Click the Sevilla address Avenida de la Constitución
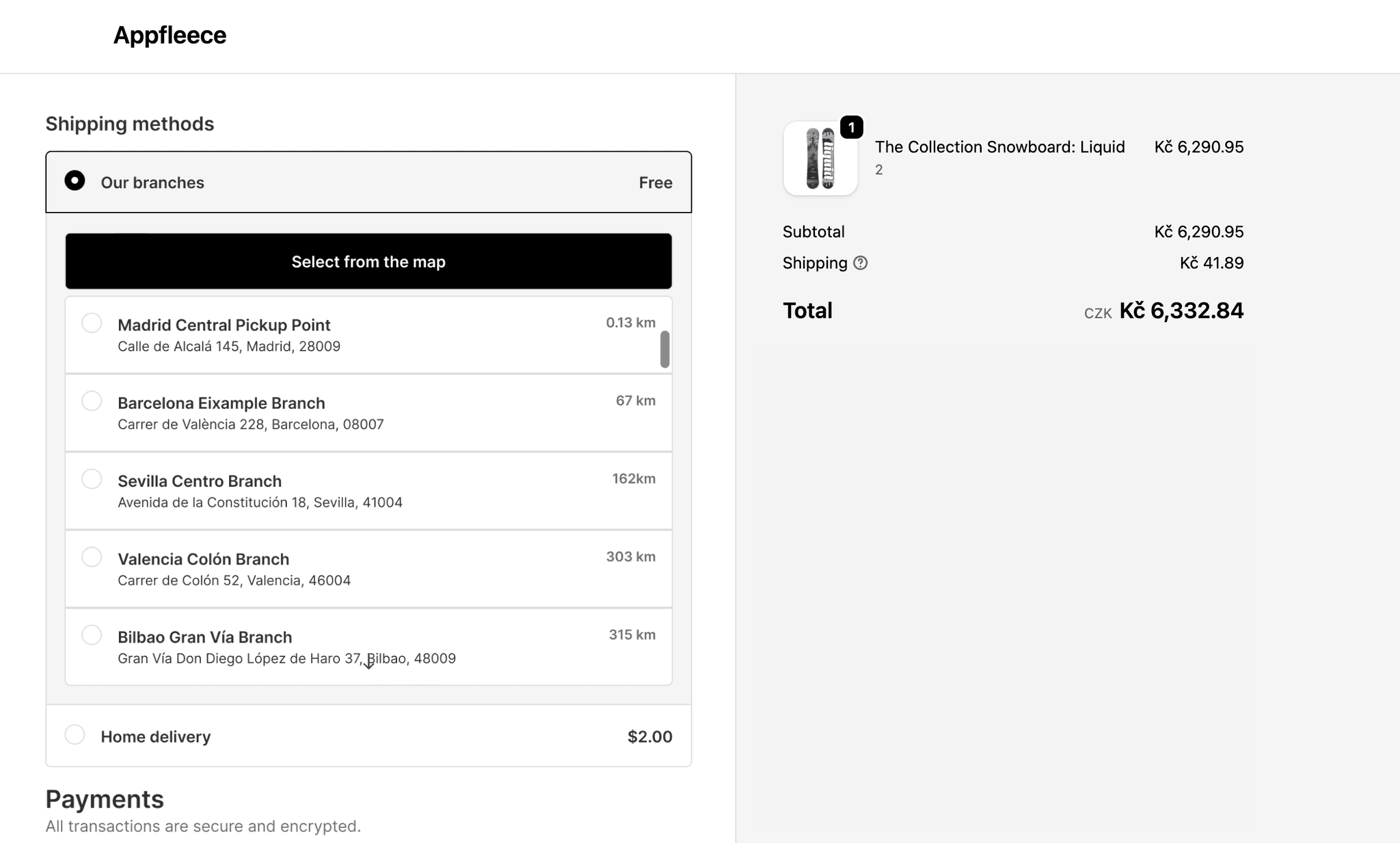The width and height of the screenshot is (1400, 843). (260, 502)
